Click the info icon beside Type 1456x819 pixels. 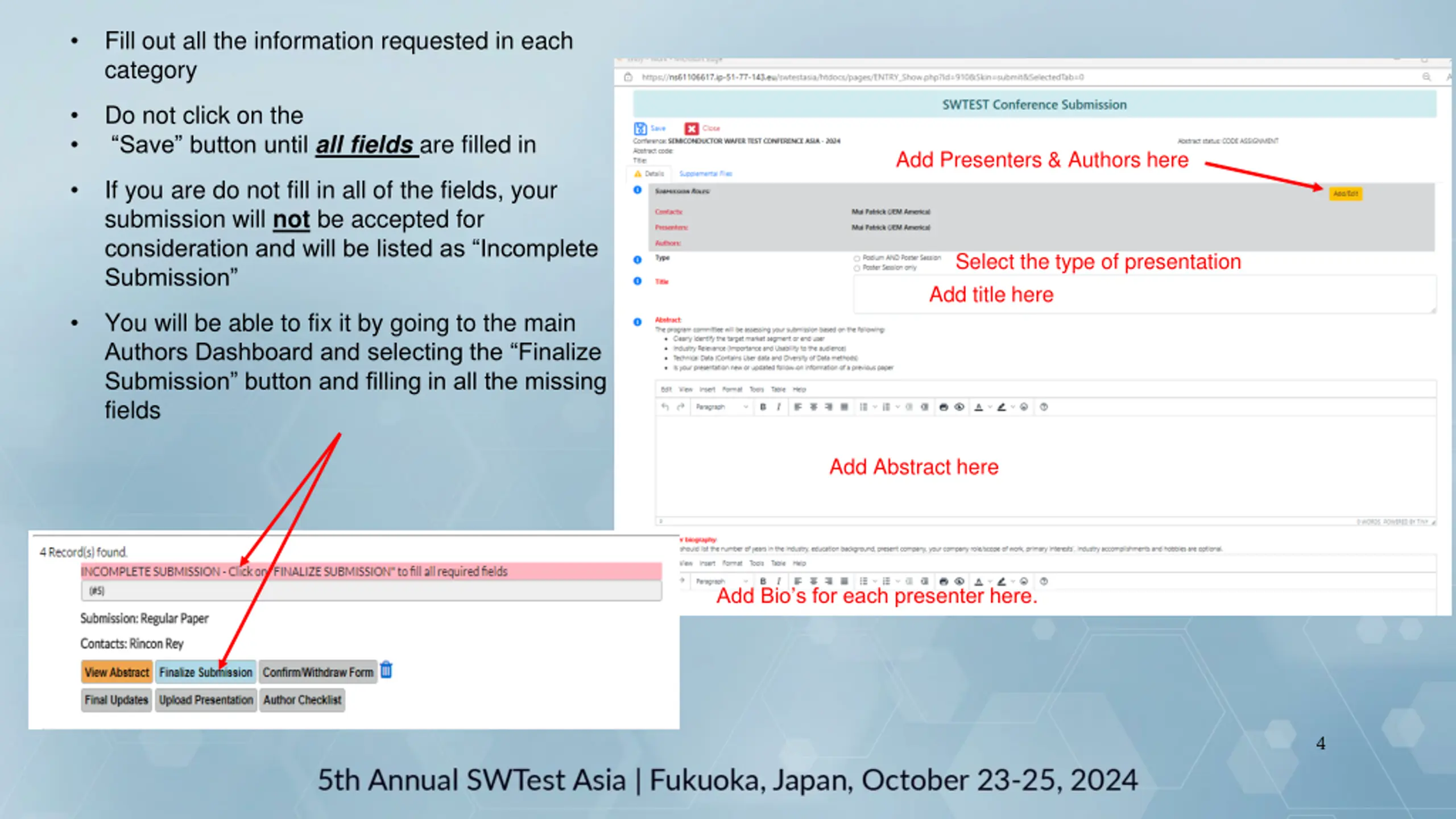click(x=638, y=259)
